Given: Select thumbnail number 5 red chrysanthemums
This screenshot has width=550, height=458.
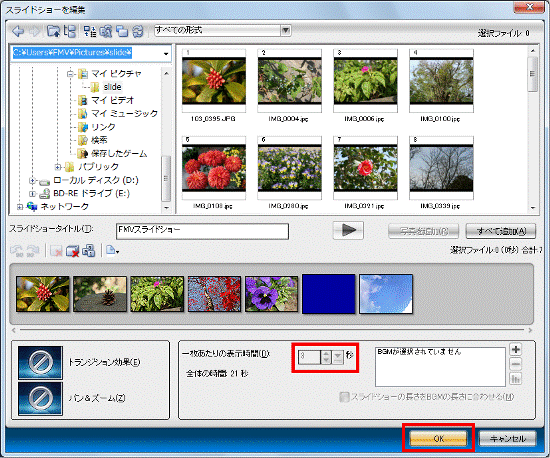Looking at the screenshot, I should 214,168.
